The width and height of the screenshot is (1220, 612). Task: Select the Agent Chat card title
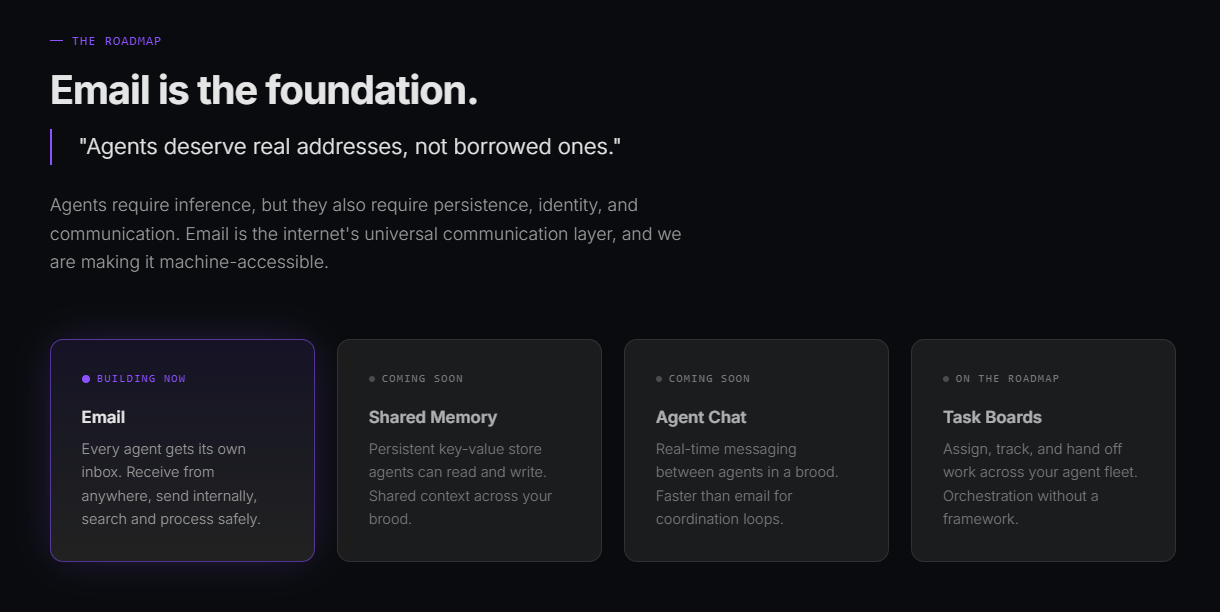click(701, 417)
